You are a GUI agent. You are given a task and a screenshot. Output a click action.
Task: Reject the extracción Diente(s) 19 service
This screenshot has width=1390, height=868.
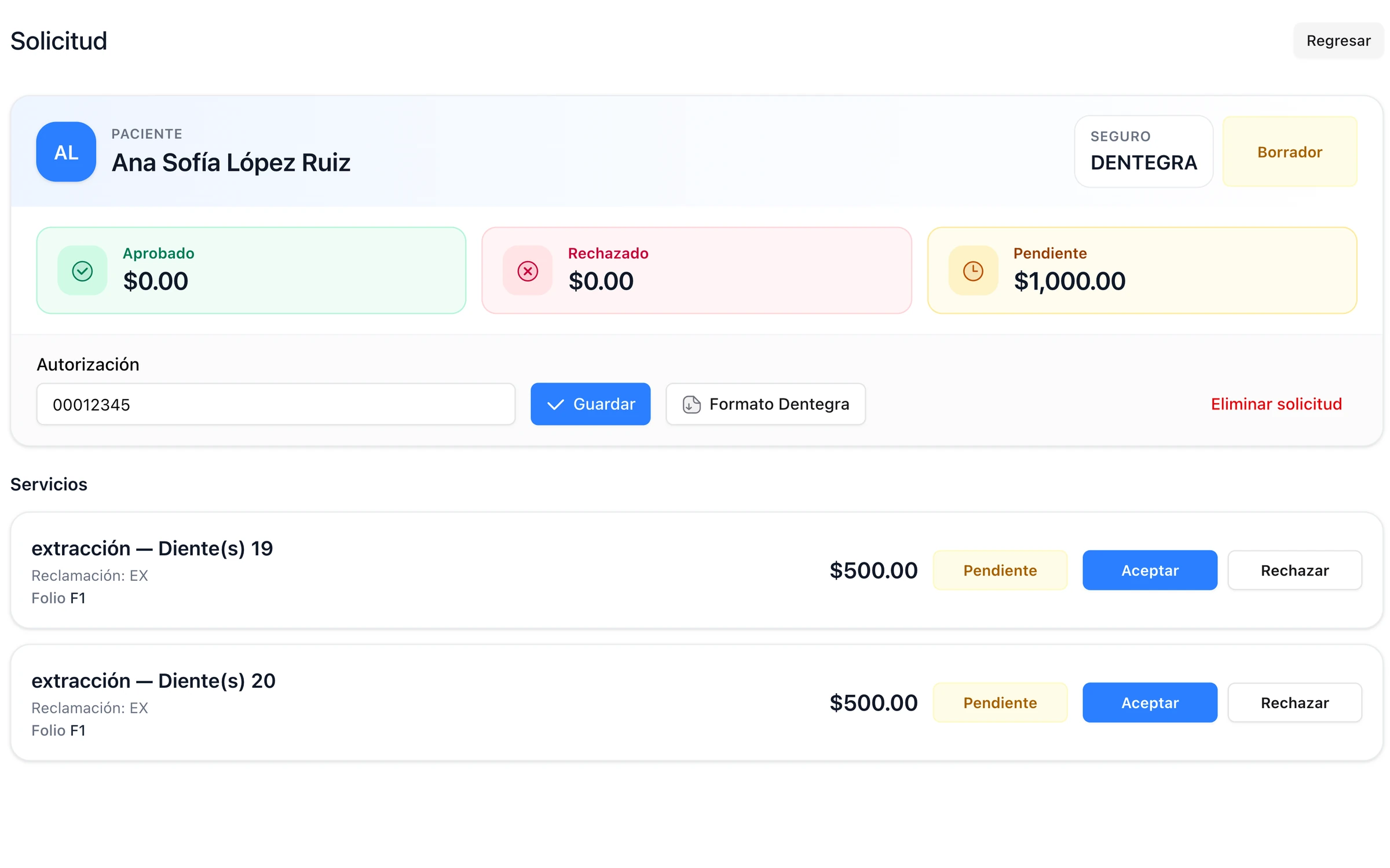click(1294, 570)
